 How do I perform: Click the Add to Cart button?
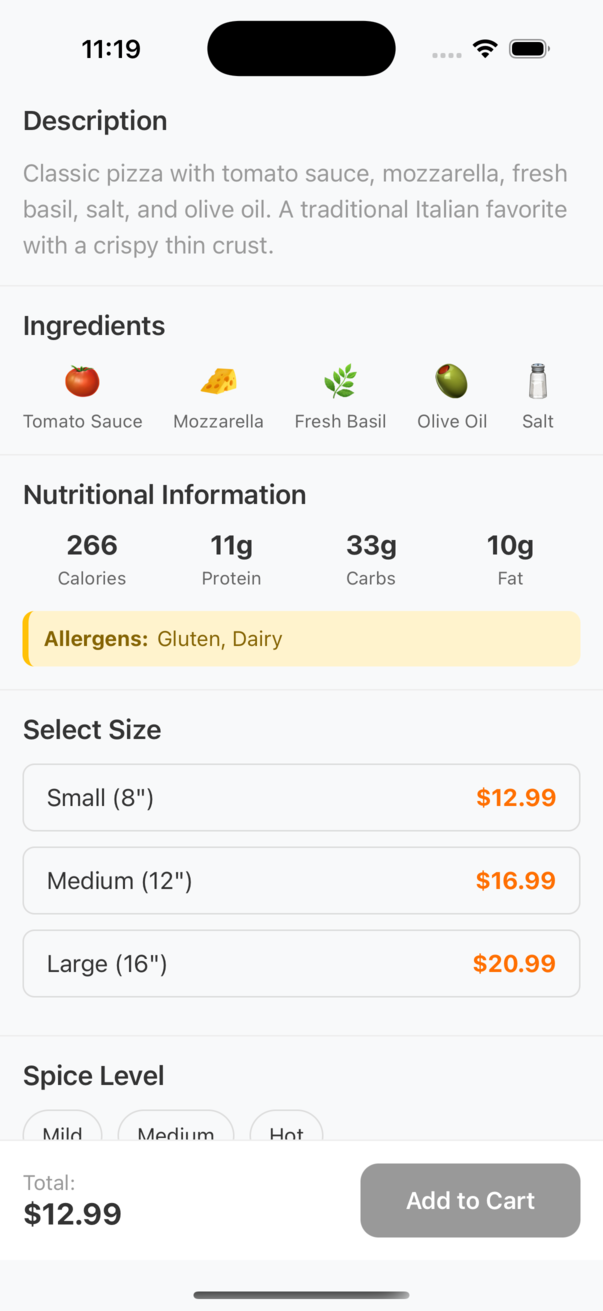point(470,1200)
